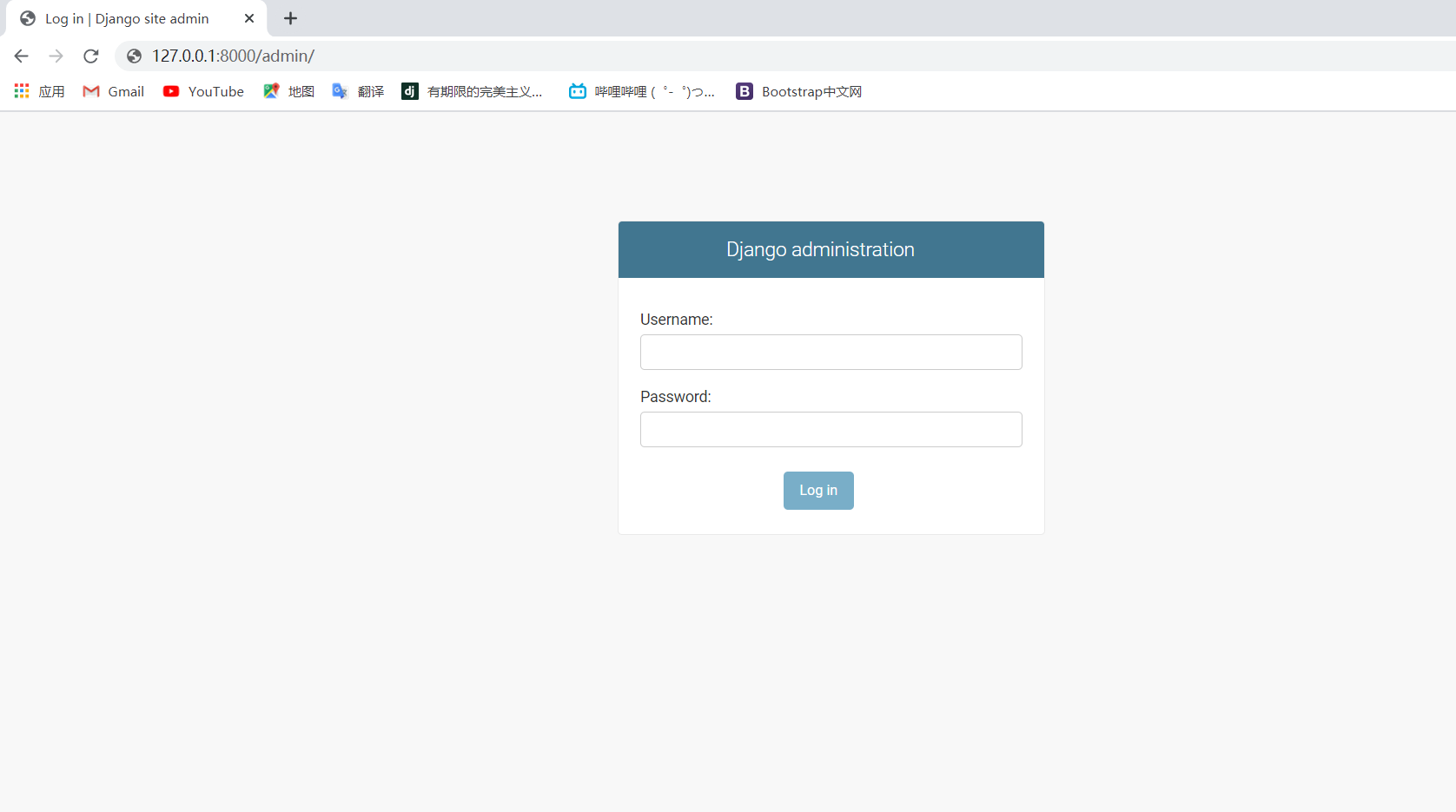The width and height of the screenshot is (1456, 812).
Task: Click the browser forward arrow
Action: [x=56, y=56]
